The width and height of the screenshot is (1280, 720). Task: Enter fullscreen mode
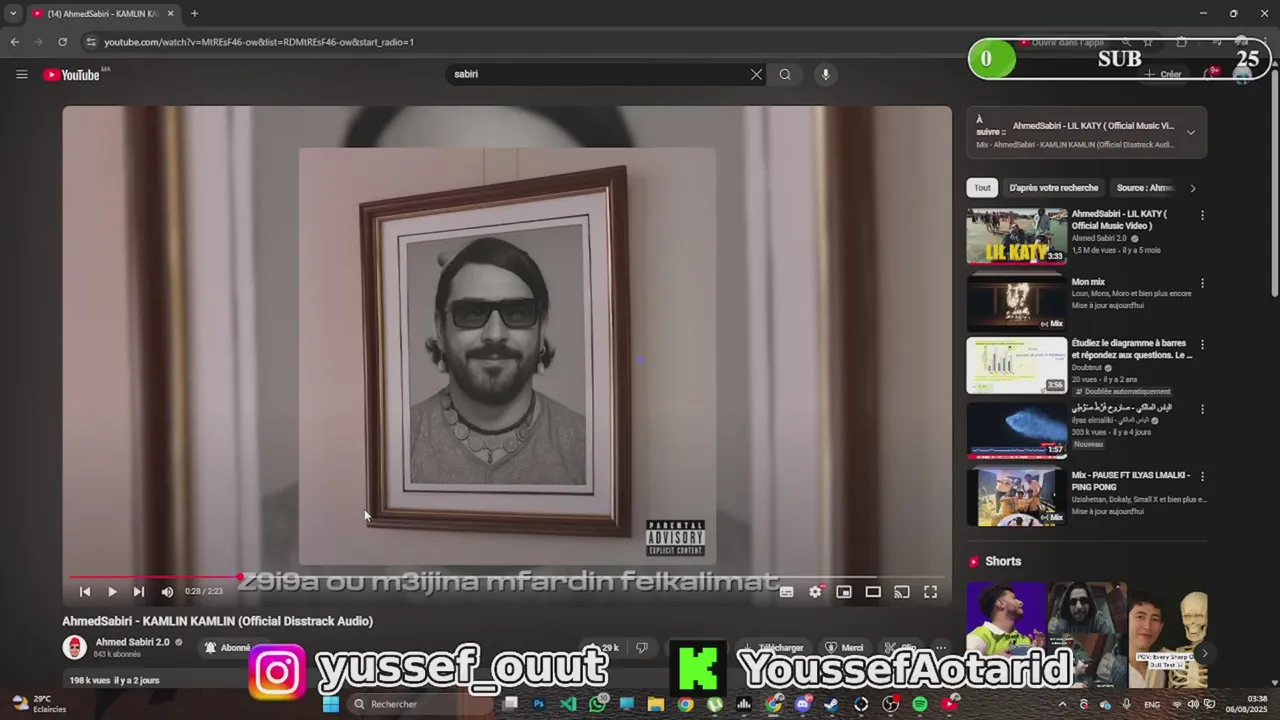(x=930, y=592)
